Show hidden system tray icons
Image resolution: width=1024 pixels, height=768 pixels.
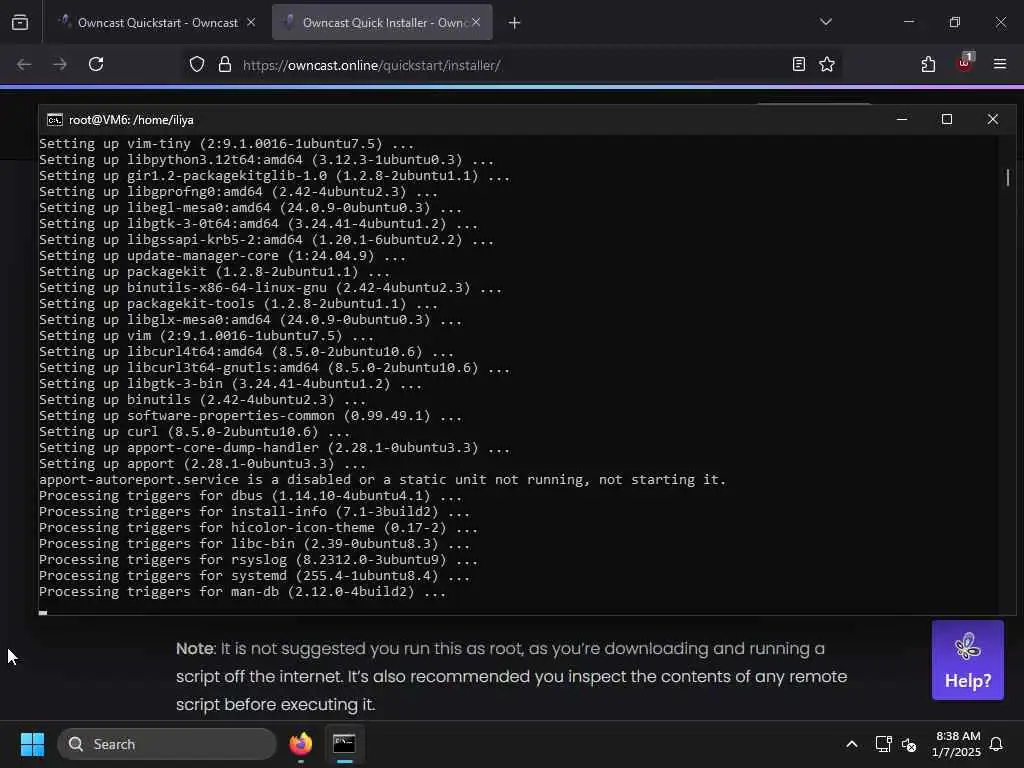pos(852,744)
